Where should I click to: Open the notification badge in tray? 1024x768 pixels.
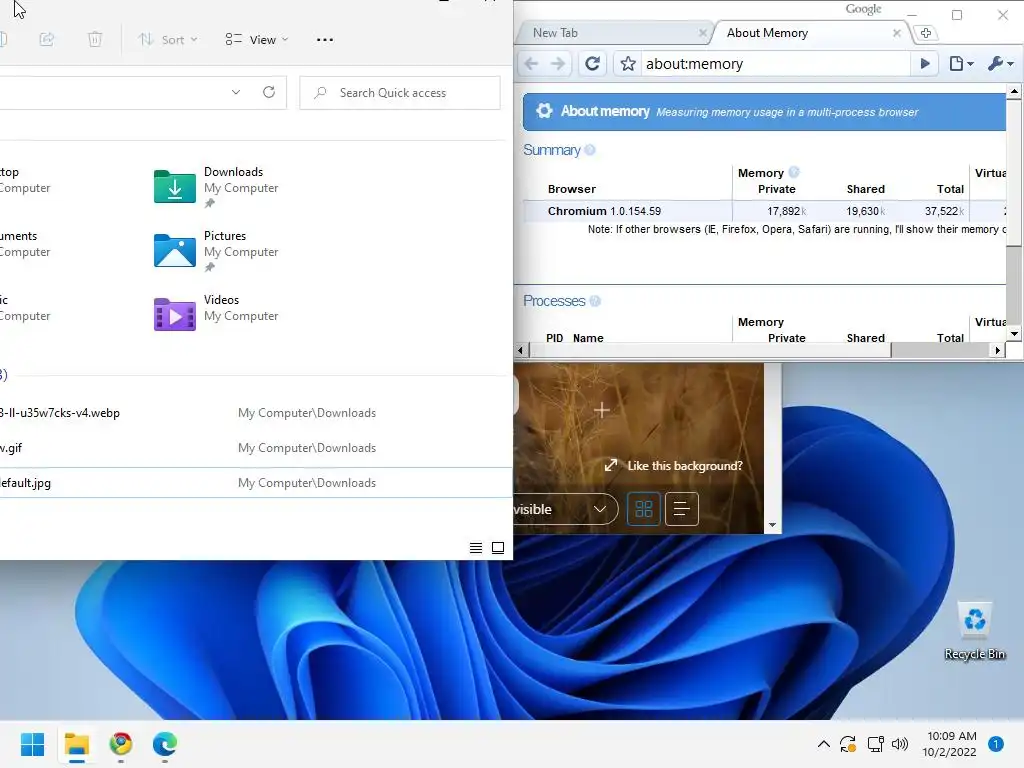point(996,744)
